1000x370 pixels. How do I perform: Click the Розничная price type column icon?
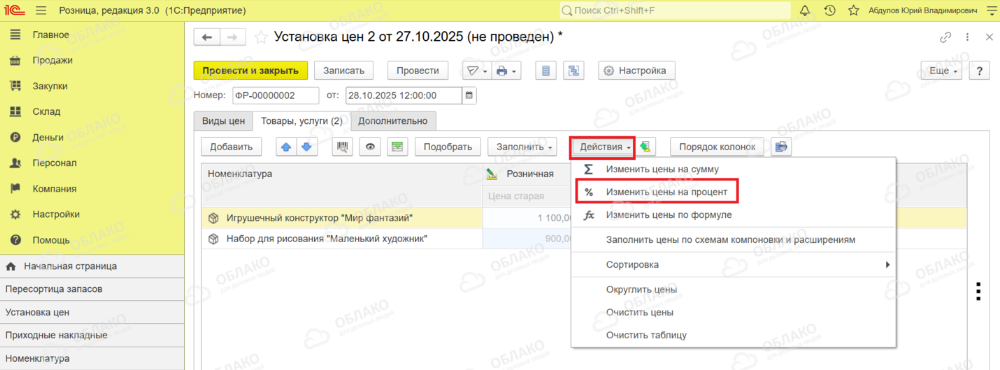coord(492,173)
